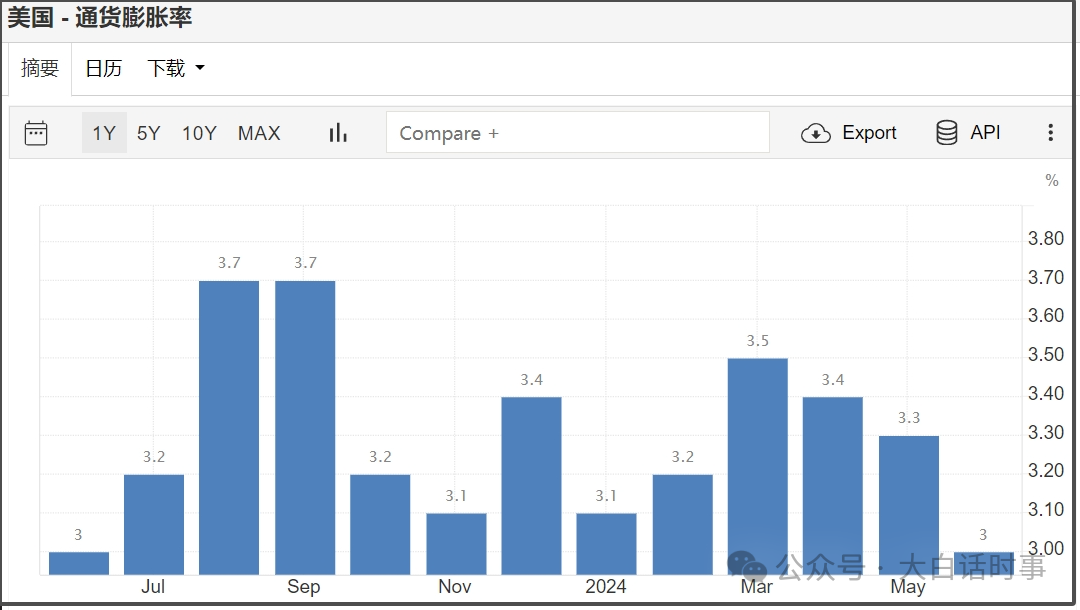Select the 1Y time range
The image size is (1080, 610).
pyautogui.click(x=104, y=133)
